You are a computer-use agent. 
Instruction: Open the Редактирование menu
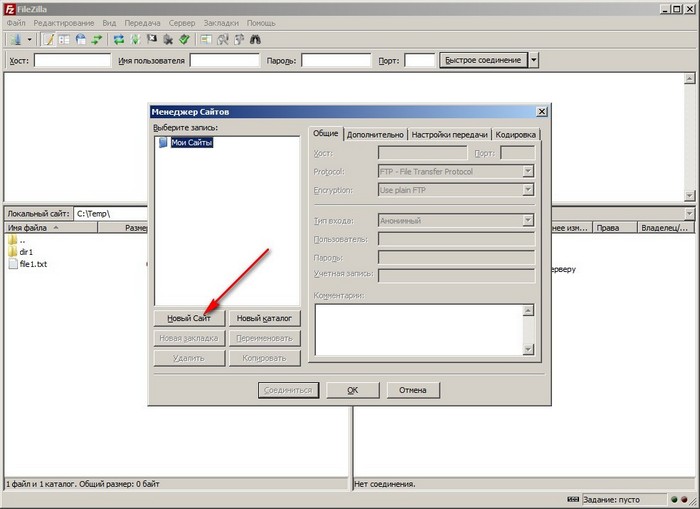64,23
